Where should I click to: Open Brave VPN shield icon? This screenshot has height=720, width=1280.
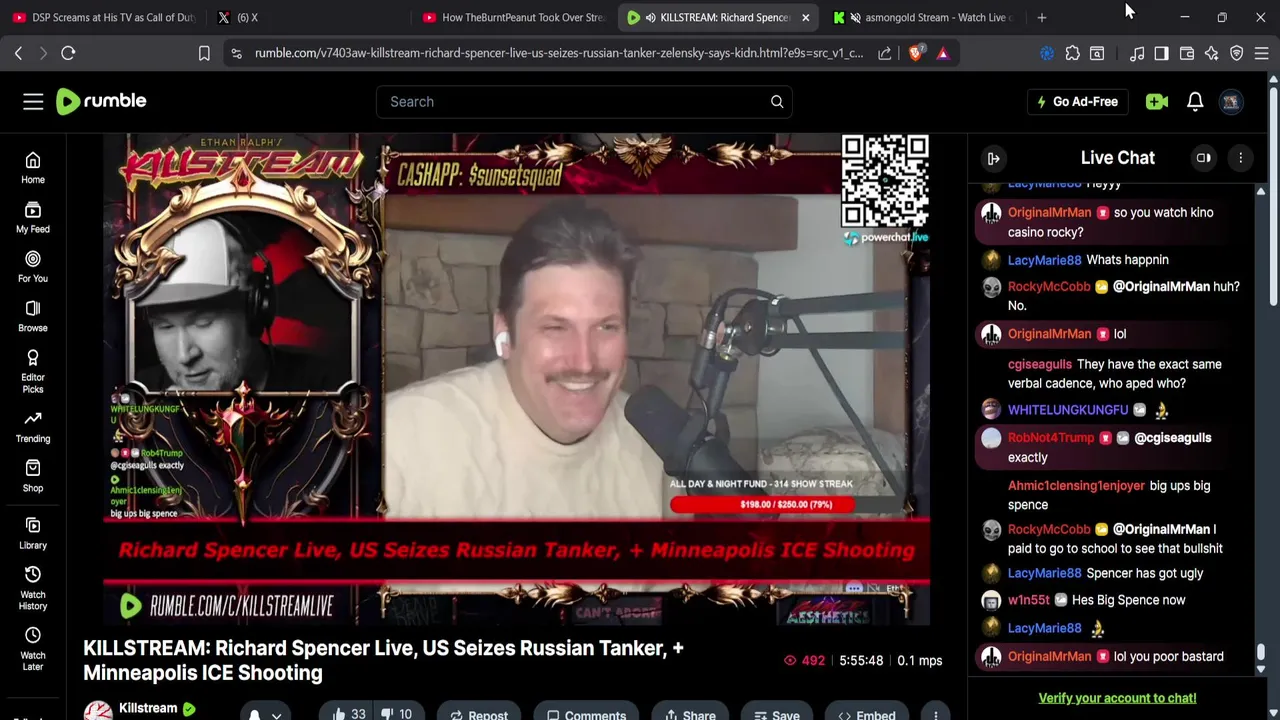[x=1236, y=53]
